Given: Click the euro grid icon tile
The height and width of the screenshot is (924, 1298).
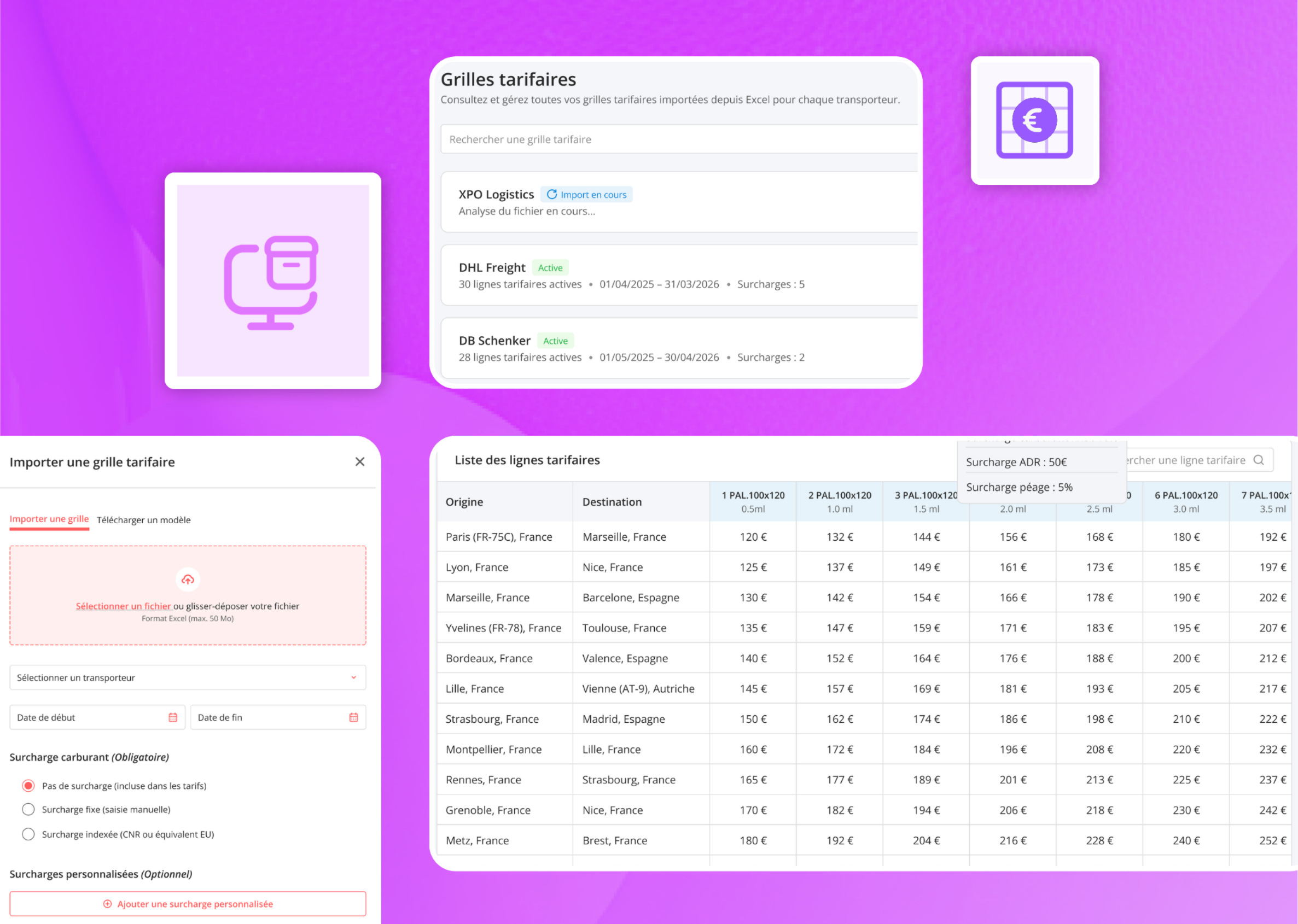Looking at the screenshot, I should click(1034, 121).
